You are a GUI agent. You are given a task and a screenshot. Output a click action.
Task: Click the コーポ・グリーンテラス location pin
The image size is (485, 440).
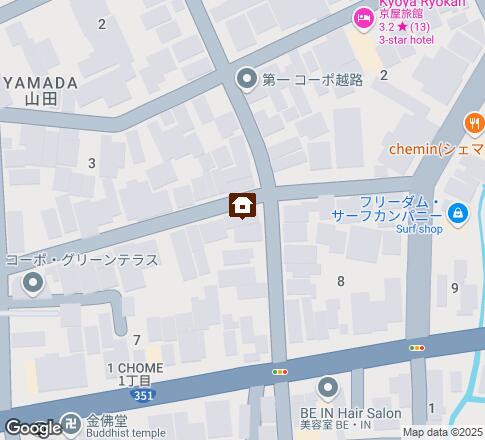(33, 284)
